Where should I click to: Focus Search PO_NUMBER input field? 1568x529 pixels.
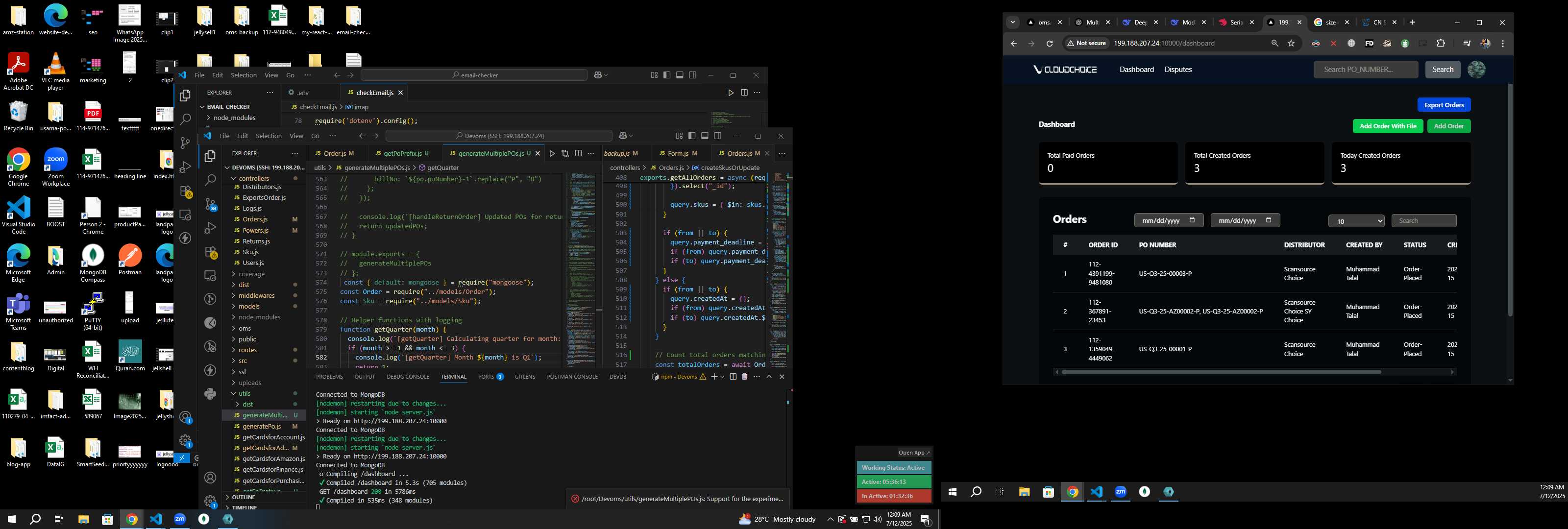tap(1365, 70)
